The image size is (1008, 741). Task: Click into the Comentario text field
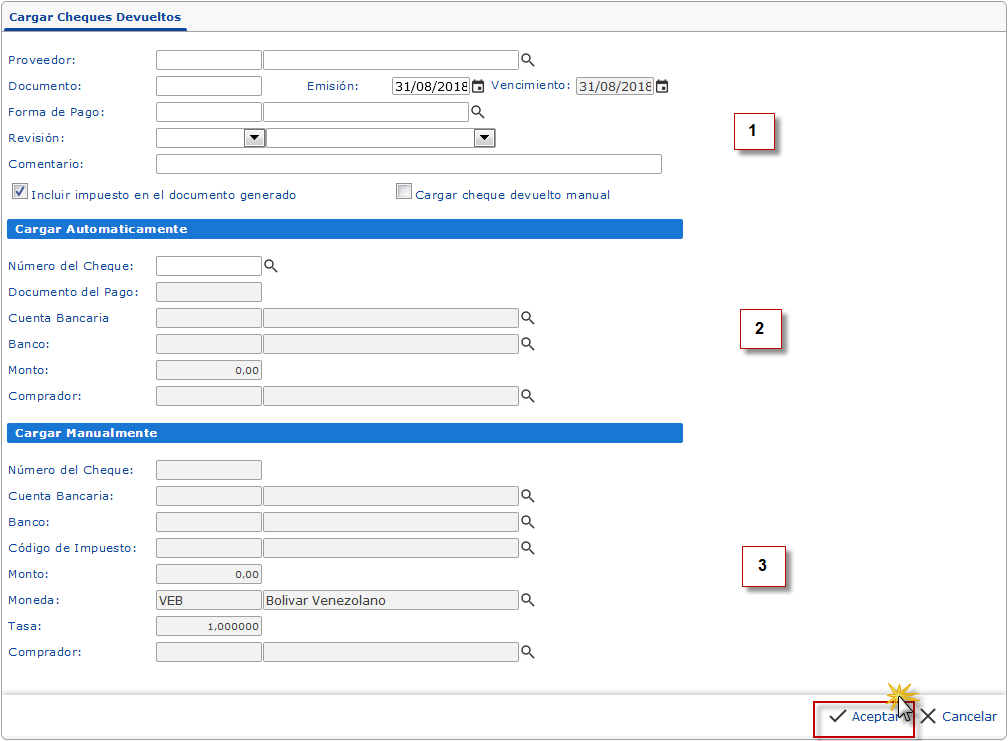(408, 164)
